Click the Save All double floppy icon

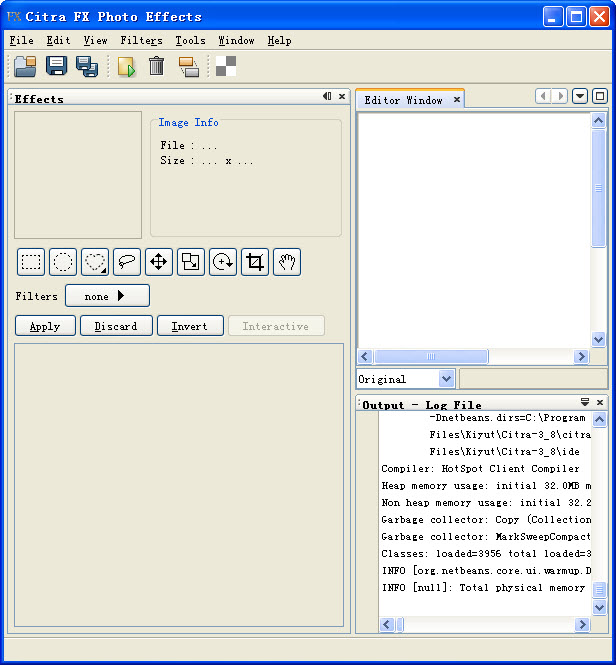point(87,67)
